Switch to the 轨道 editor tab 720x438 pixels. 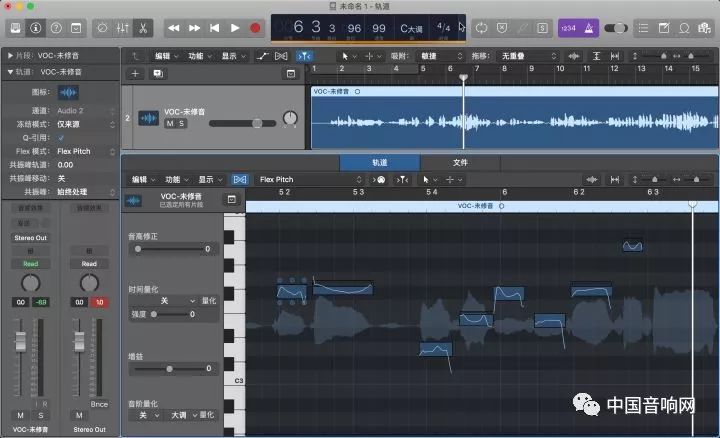click(x=380, y=163)
